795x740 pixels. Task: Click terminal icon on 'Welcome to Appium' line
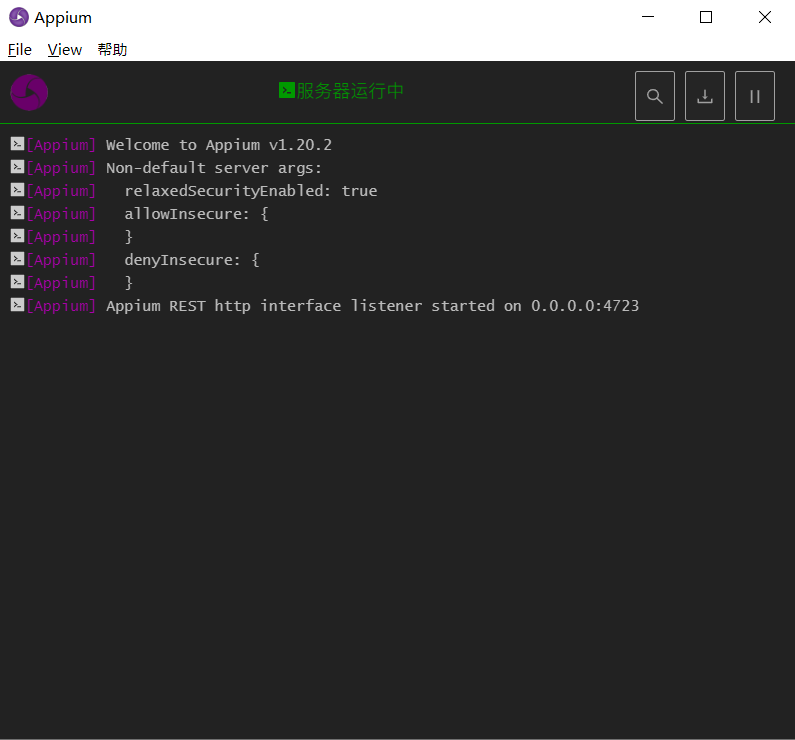coord(17,144)
